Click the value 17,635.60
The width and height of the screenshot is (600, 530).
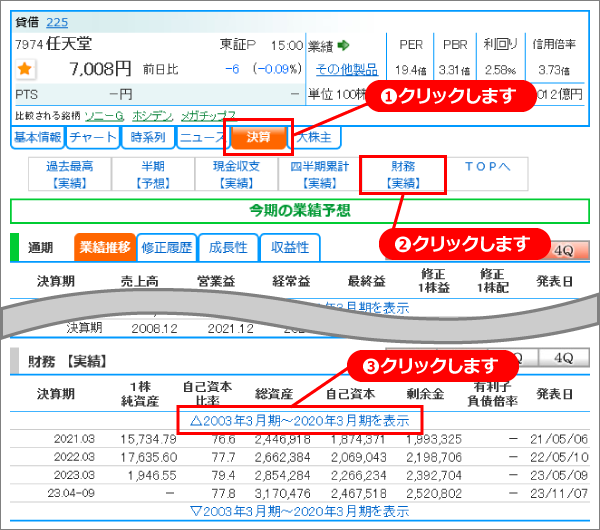pyautogui.click(x=148, y=457)
